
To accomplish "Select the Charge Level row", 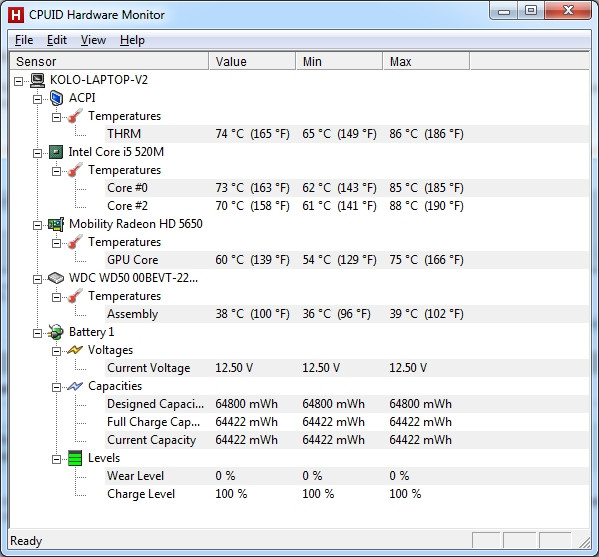I will click(347, 494).
